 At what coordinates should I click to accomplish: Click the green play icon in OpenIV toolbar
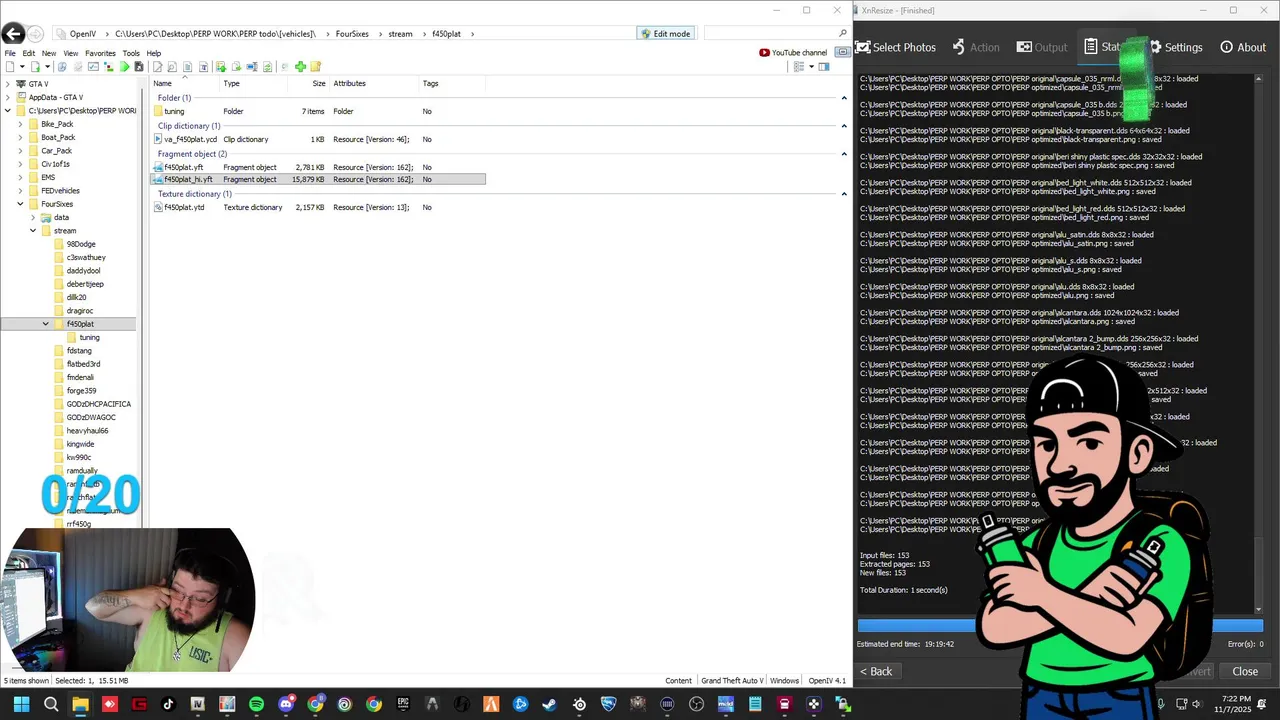click(125, 67)
